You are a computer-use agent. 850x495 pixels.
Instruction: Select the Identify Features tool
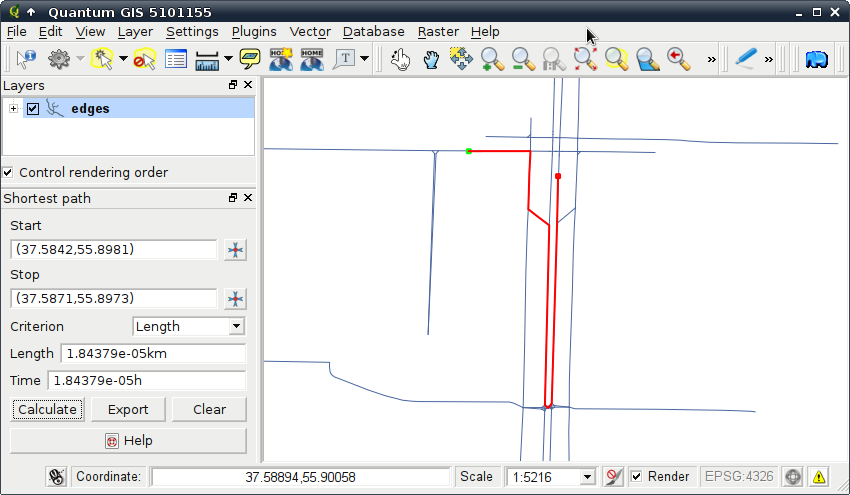25,59
